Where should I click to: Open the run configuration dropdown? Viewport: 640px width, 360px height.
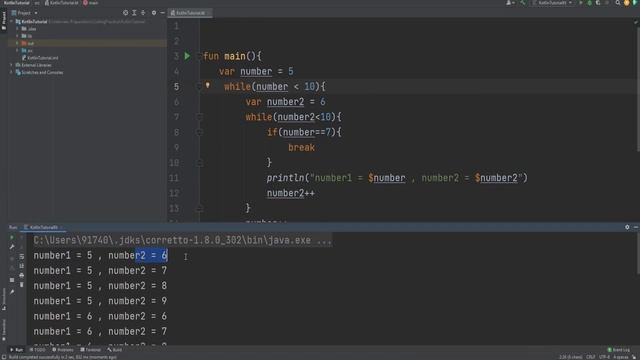[552, 3]
